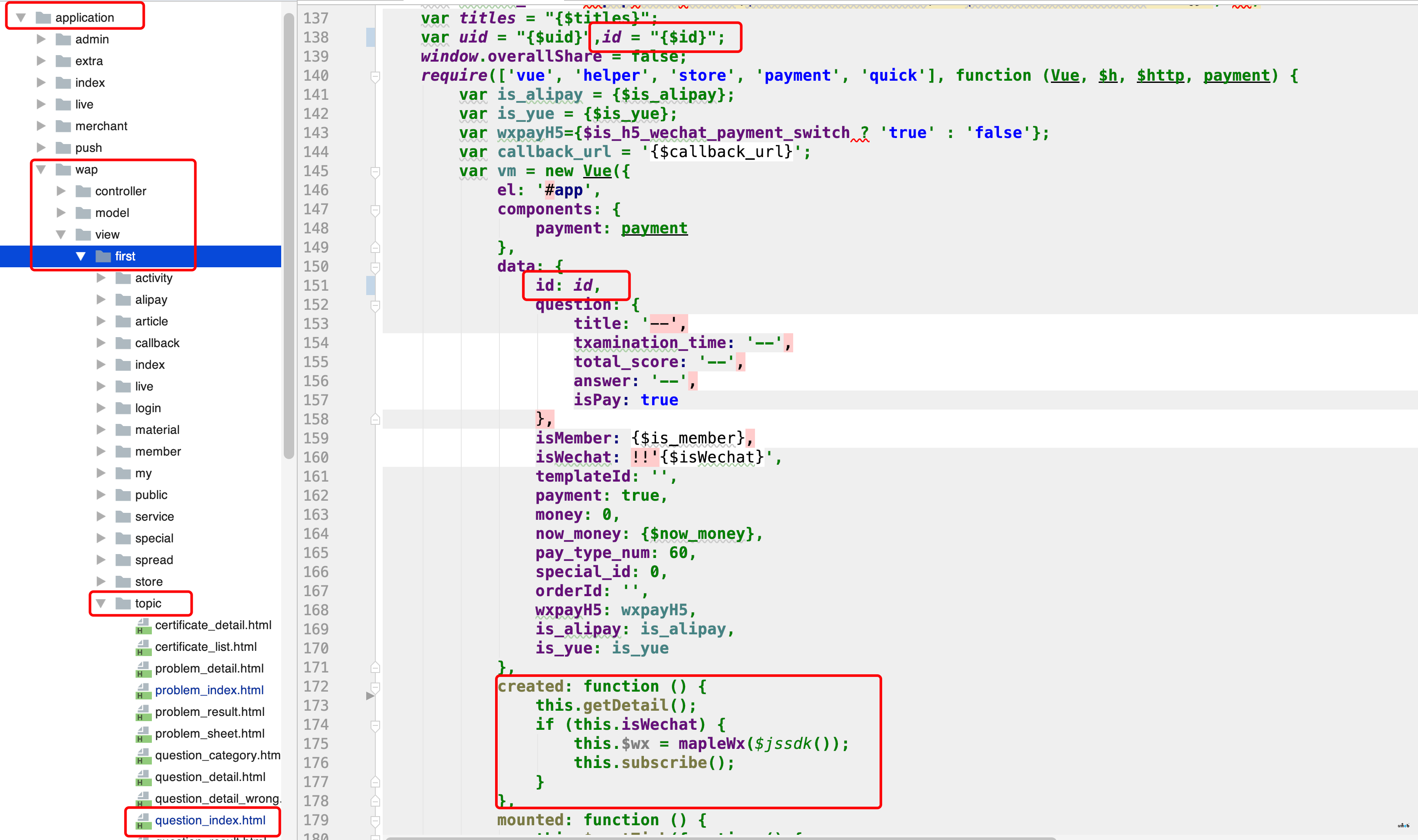Screen dimensions: 1418x840
Task: Collapse the wap folder arrow
Action: [x=41, y=169]
